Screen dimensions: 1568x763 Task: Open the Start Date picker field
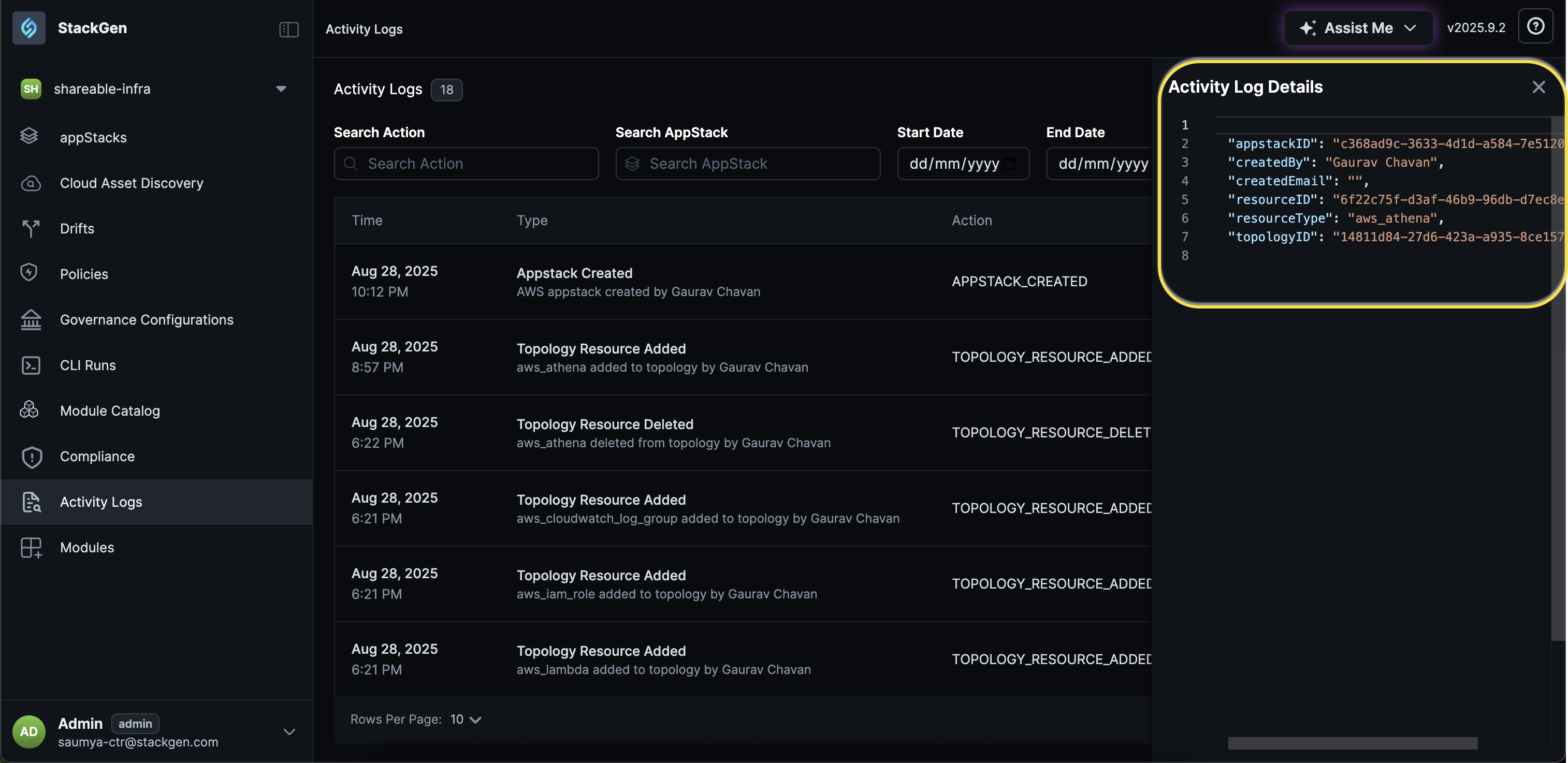pos(963,164)
